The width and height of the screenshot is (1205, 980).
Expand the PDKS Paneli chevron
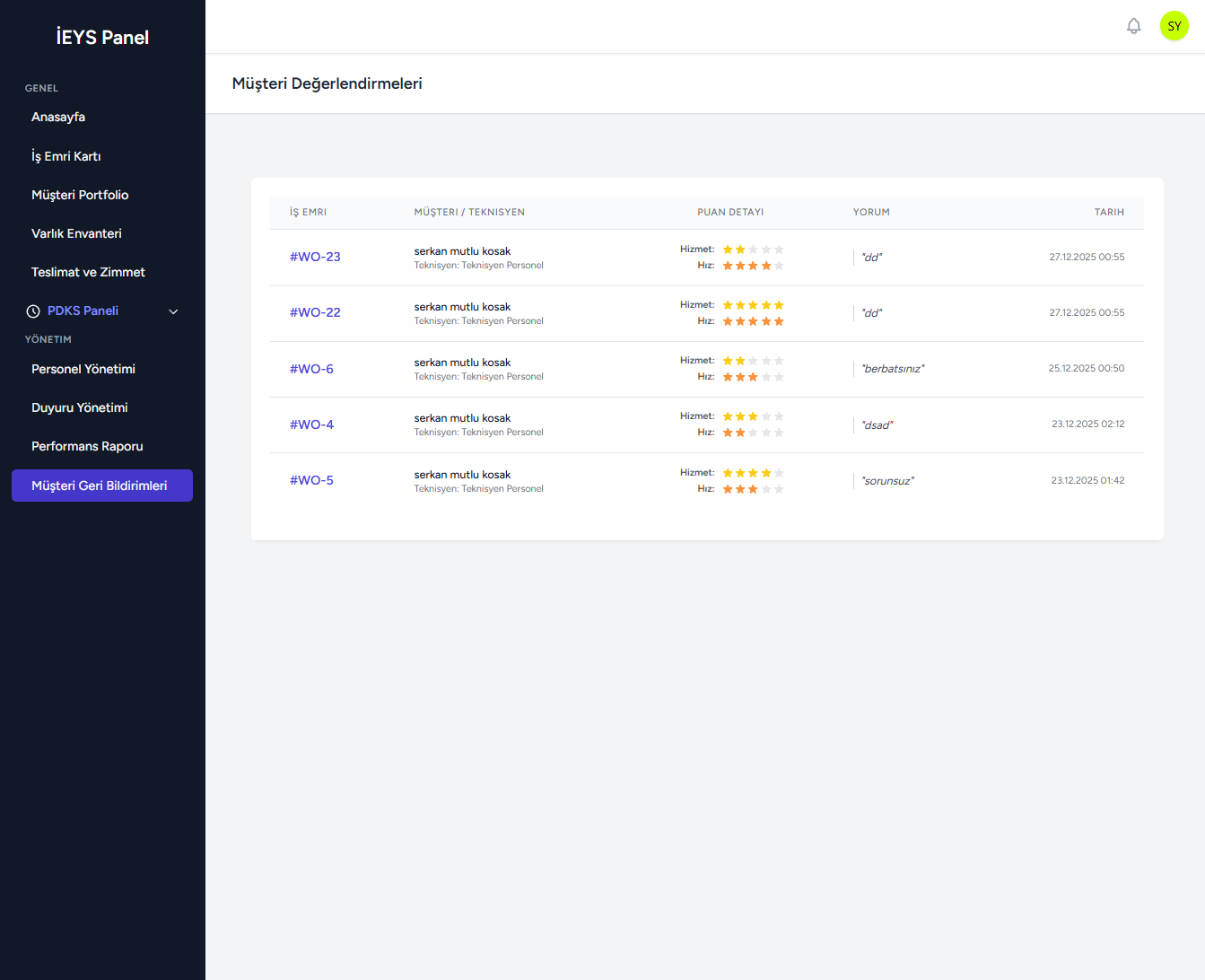coord(173,311)
